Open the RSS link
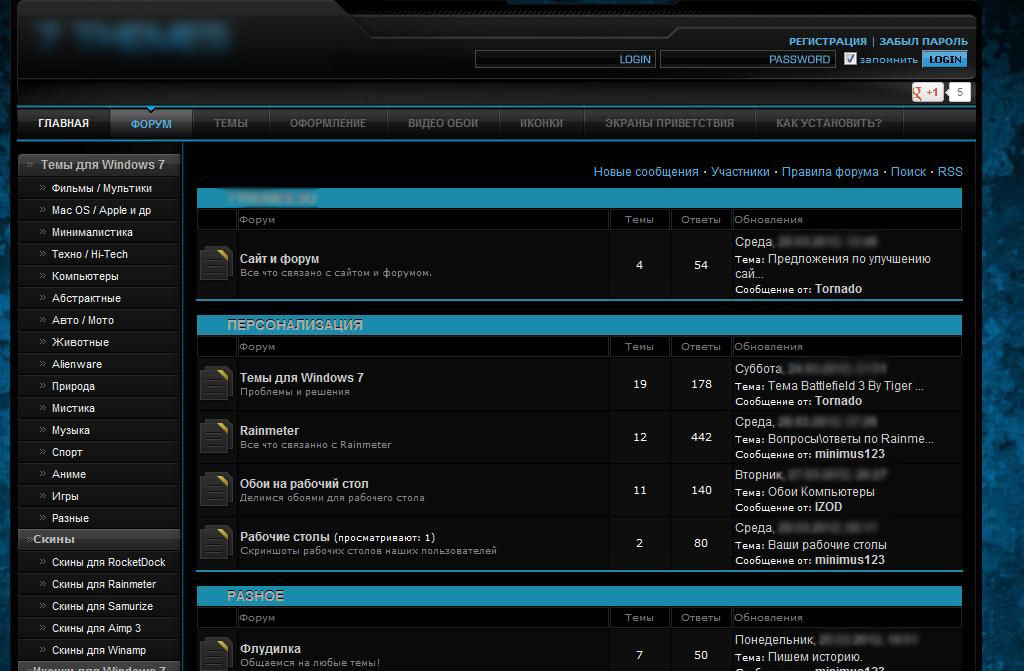Screen dimensions: 1024x671 pyautogui.click(x=950, y=172)
